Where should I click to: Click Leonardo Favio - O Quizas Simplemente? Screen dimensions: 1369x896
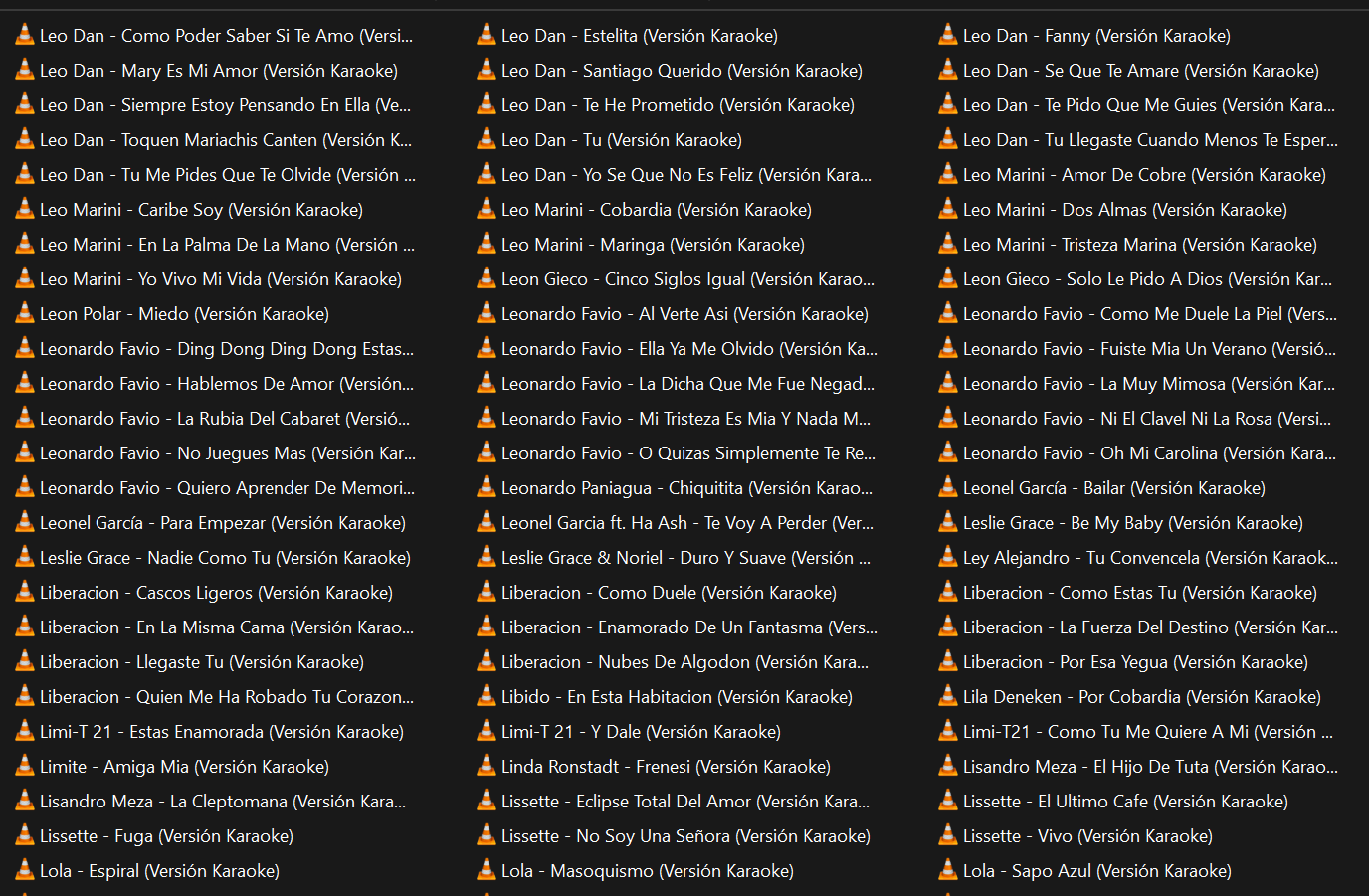pyautogui.click(x=677, y=452)
